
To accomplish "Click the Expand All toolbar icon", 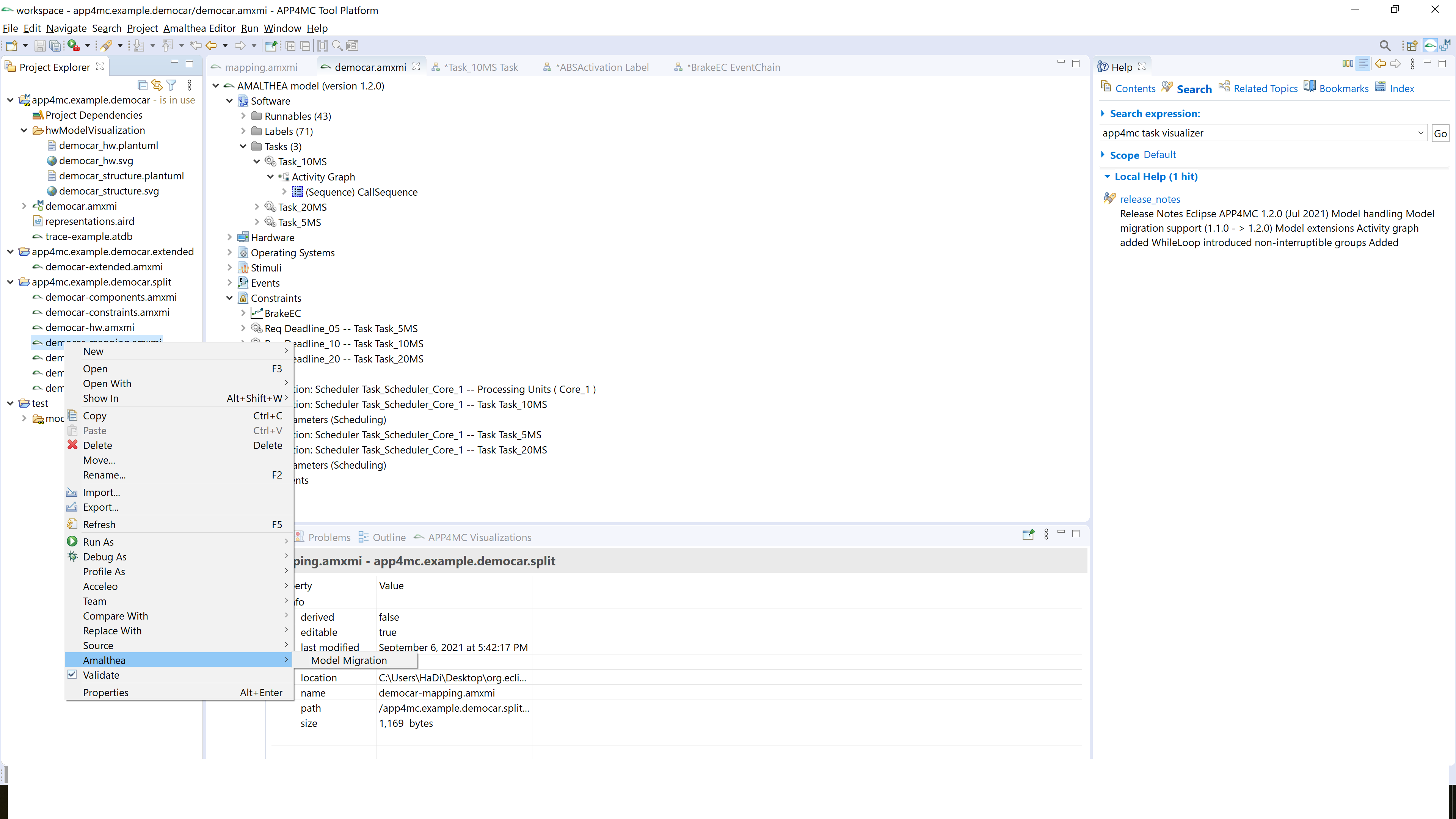I will click(x=290, y=46).
